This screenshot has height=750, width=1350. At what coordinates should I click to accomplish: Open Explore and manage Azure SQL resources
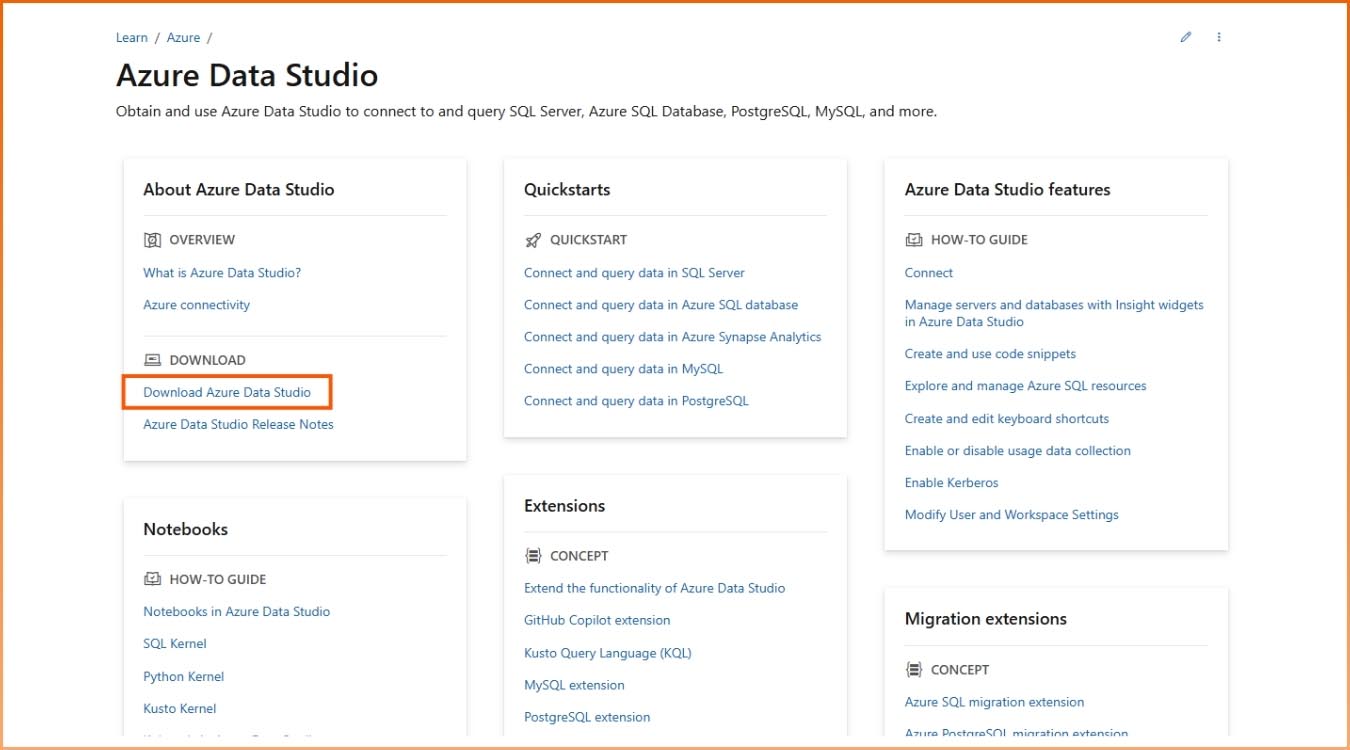pos(1026,386)
